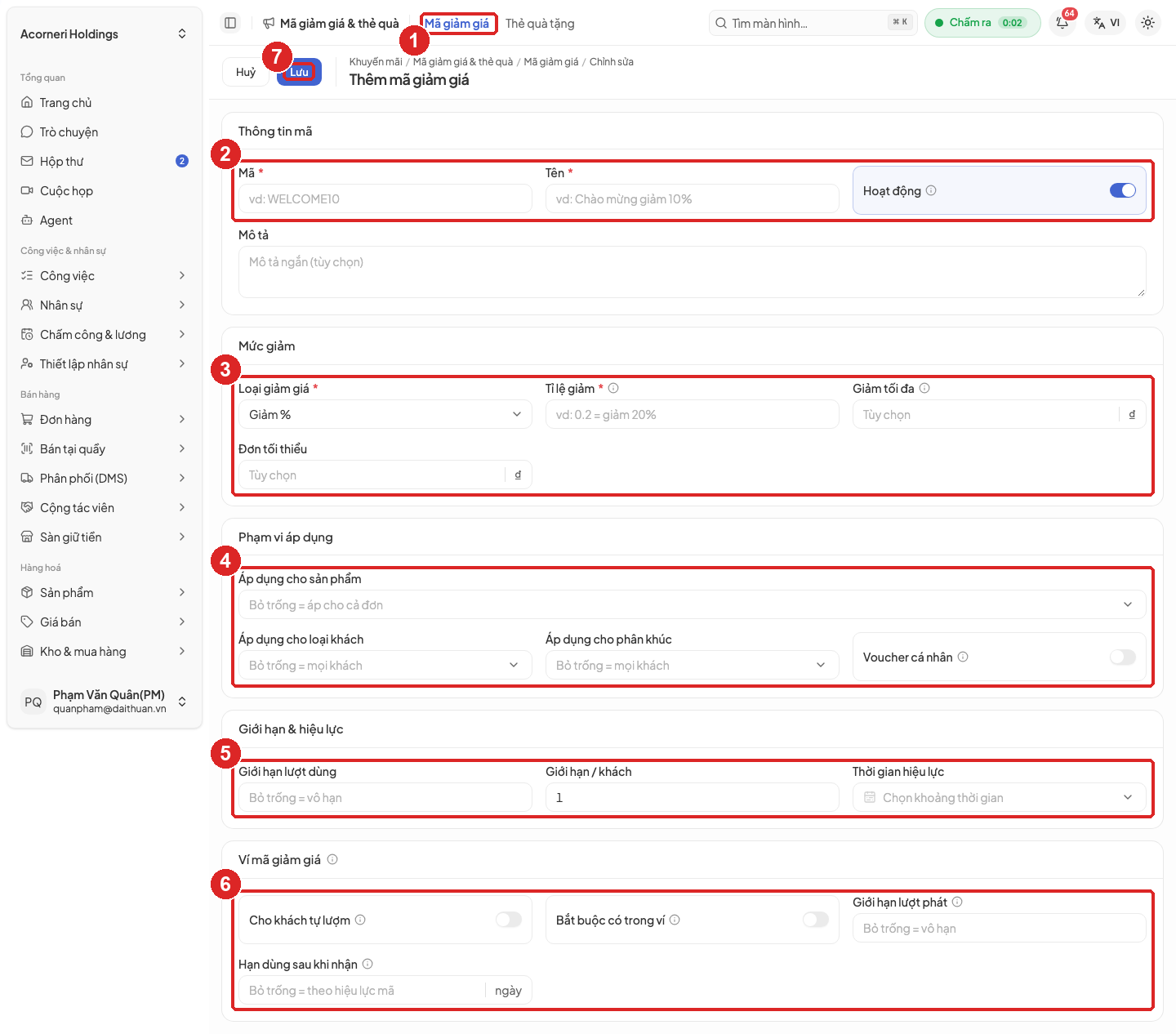Switch language using the VI icon
The width and height of the screenshot is (1176, 1034).
(1107, 23)
